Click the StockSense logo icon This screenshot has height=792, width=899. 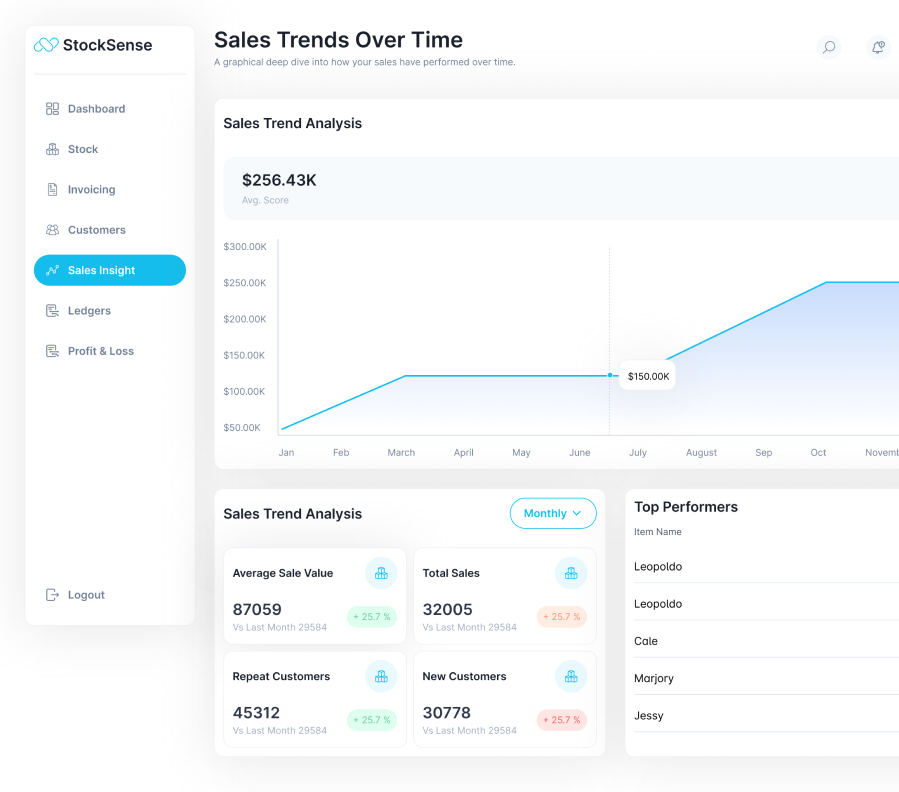coord(46,45)
